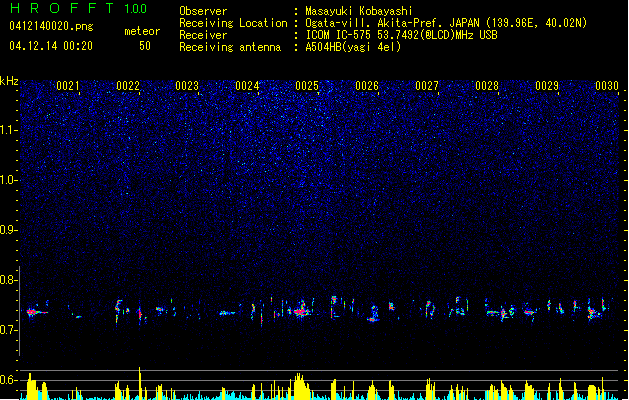Click time marker 0023

pos(187,86)
